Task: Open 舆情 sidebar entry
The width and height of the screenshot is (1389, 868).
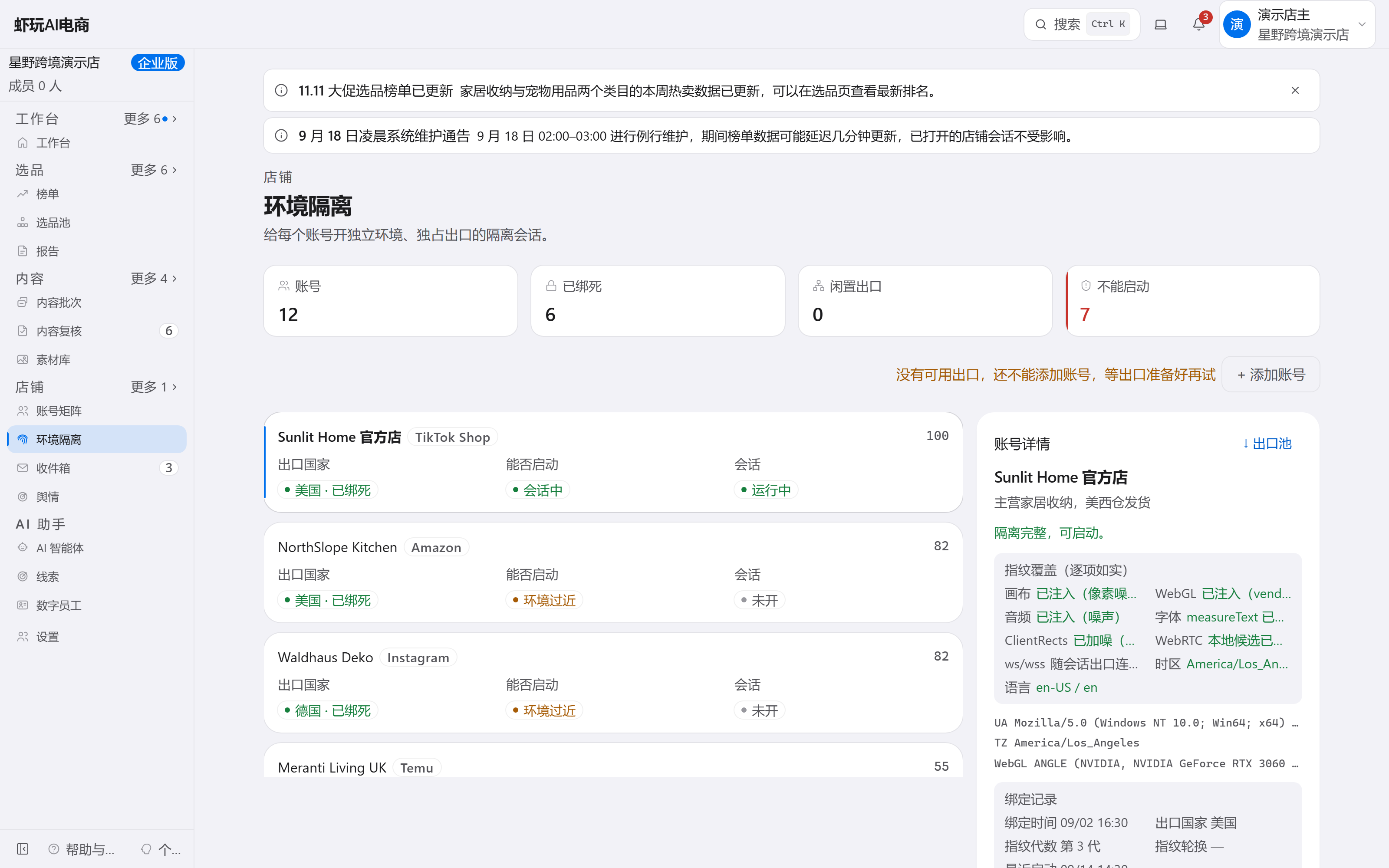Action: coord(96,497)
